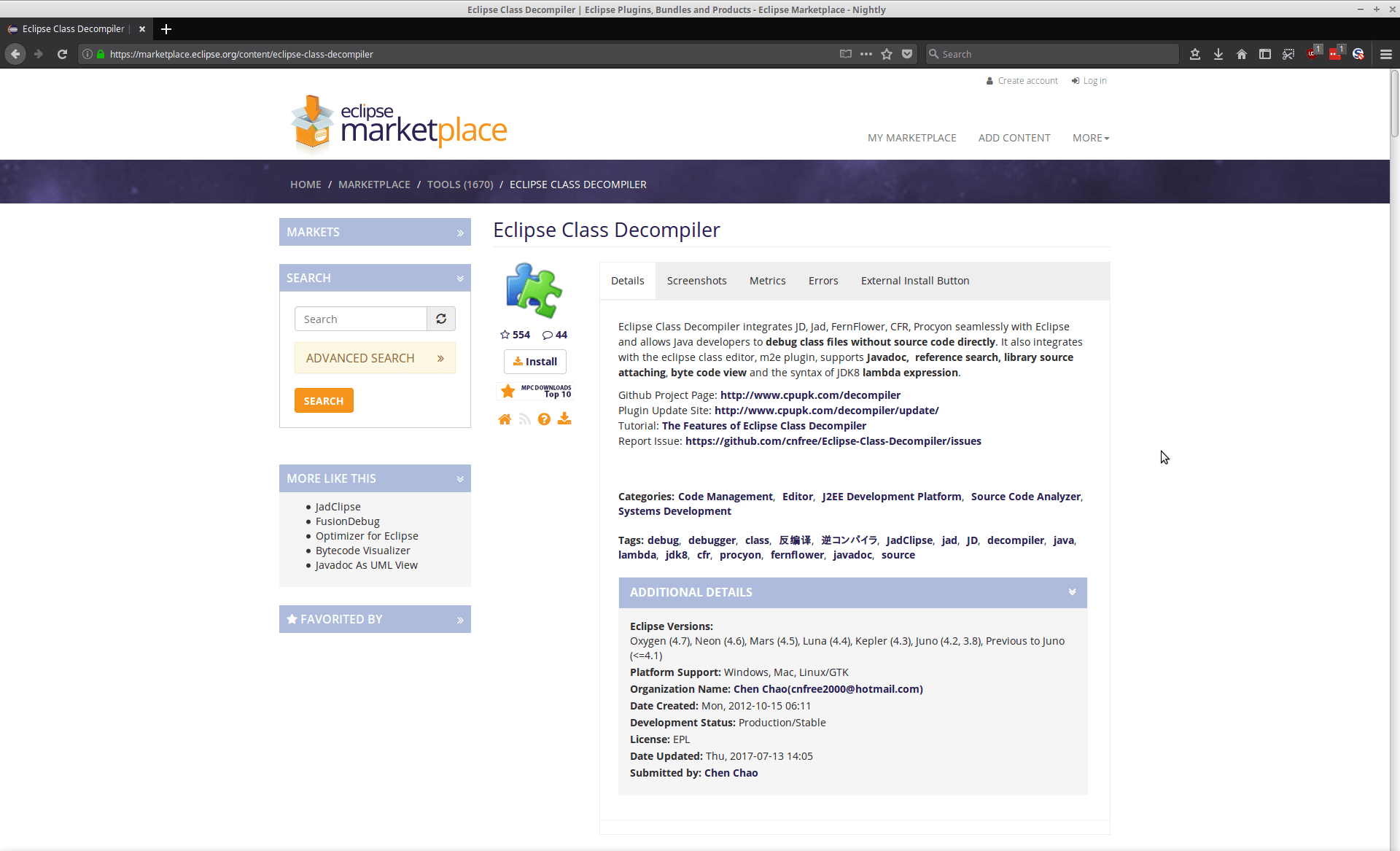The image size is (1400, 851).
Task: Click the sidebar Search input field
Action: tap(360, 319)
